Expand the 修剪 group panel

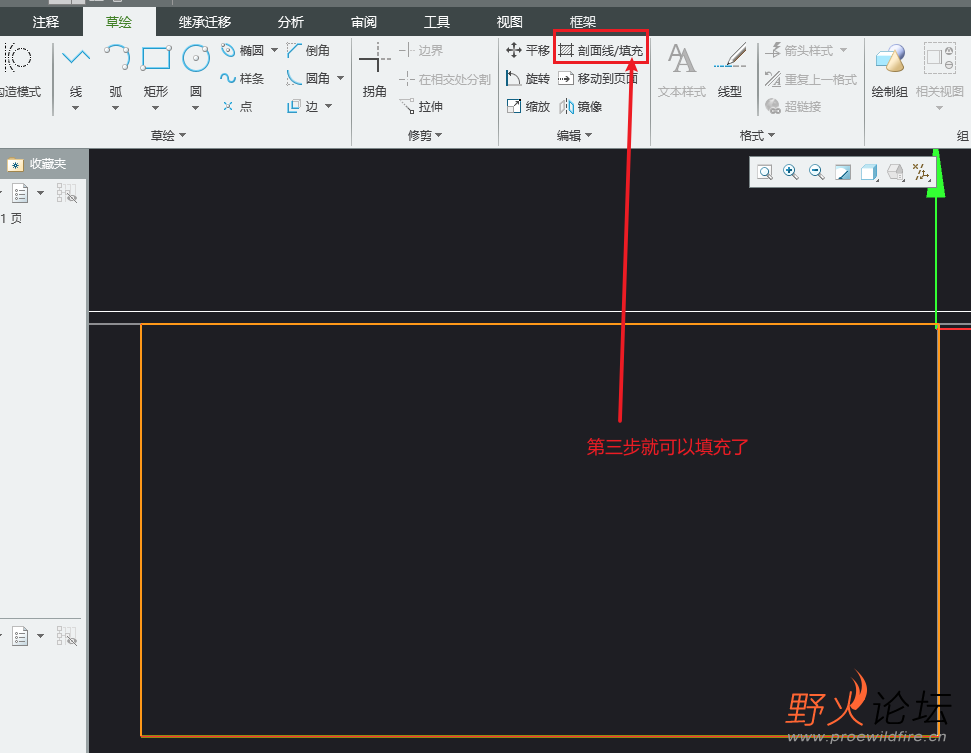pyautogui.click(x=425, y=135)
